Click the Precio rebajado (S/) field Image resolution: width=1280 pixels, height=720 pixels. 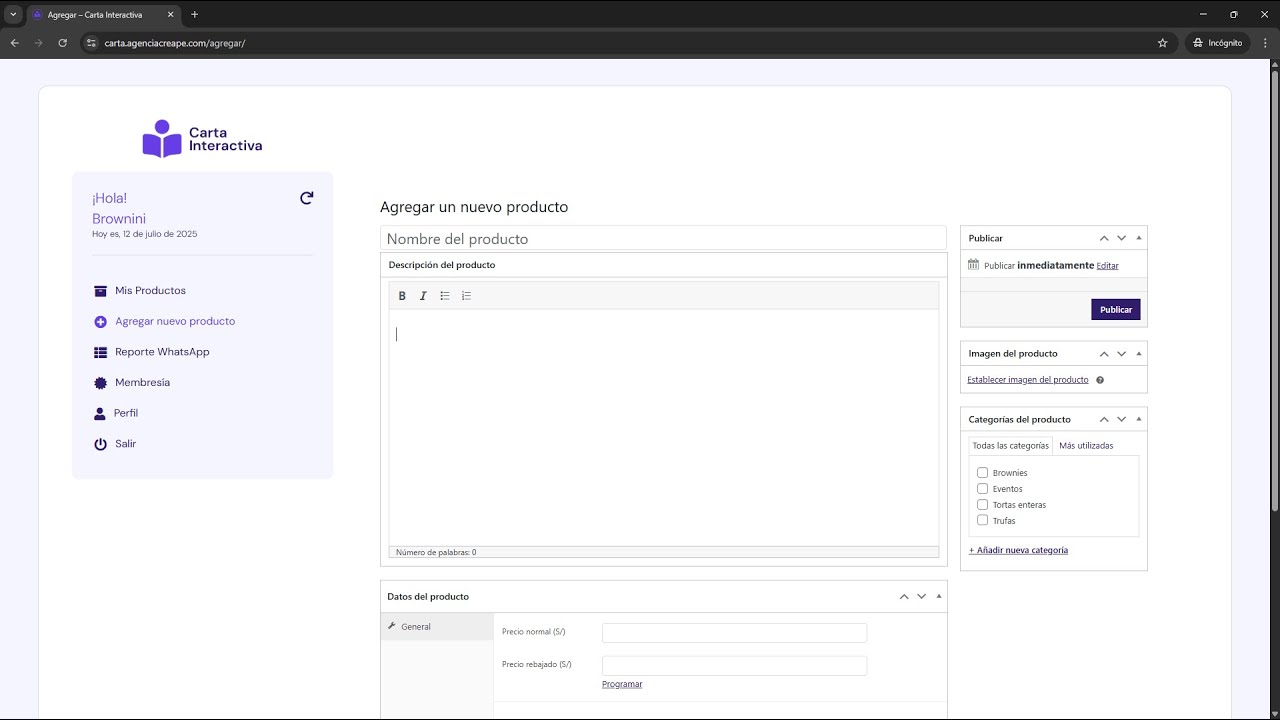point(734,666)
